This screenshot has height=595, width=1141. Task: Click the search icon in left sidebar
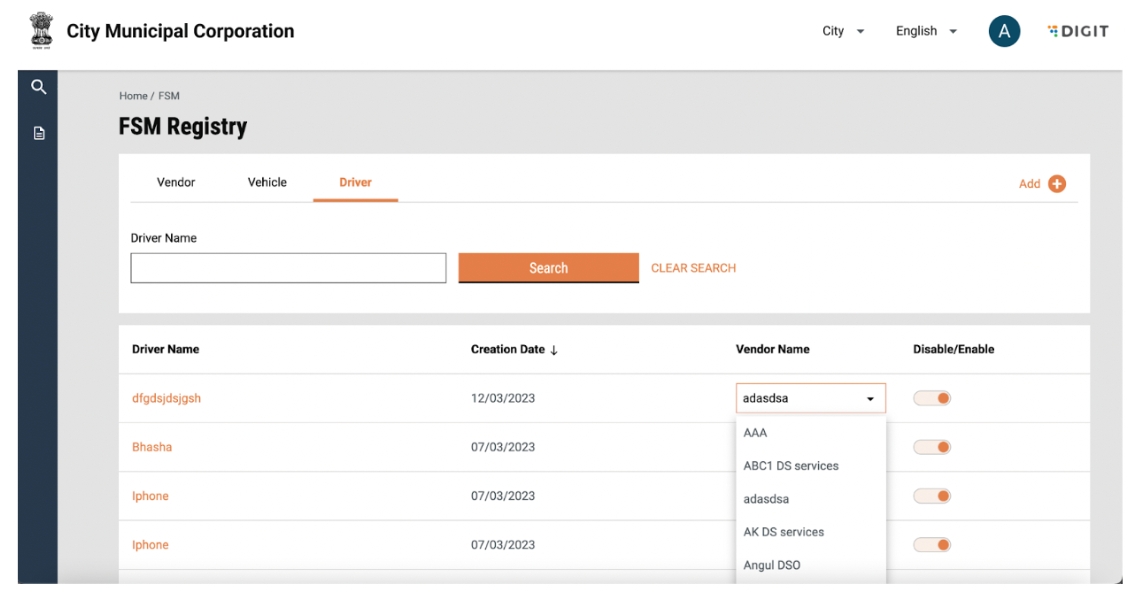38,88
